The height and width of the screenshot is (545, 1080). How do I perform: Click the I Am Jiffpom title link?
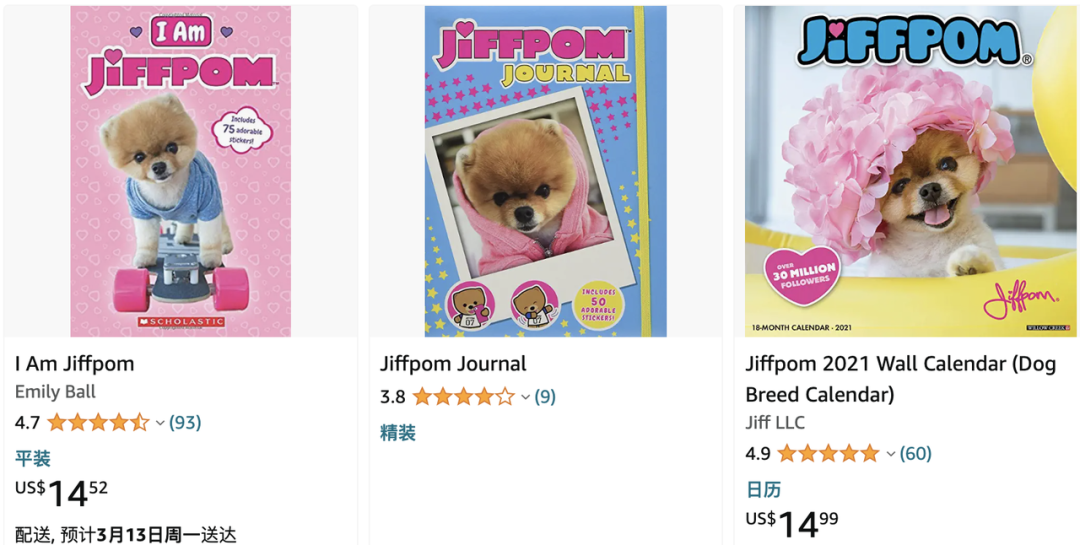(74, 364)
